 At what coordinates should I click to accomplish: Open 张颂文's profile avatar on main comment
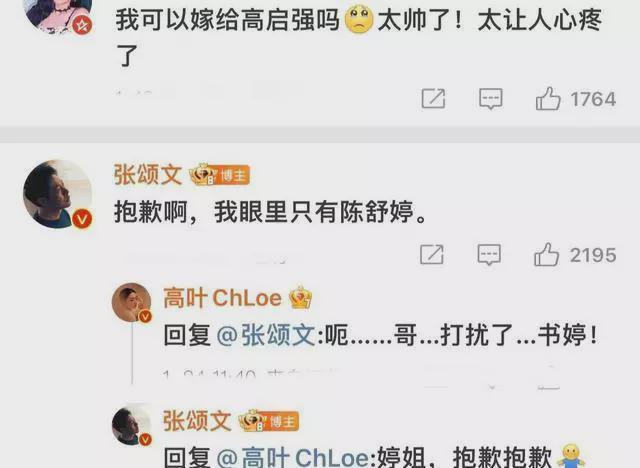click(58, 194)
